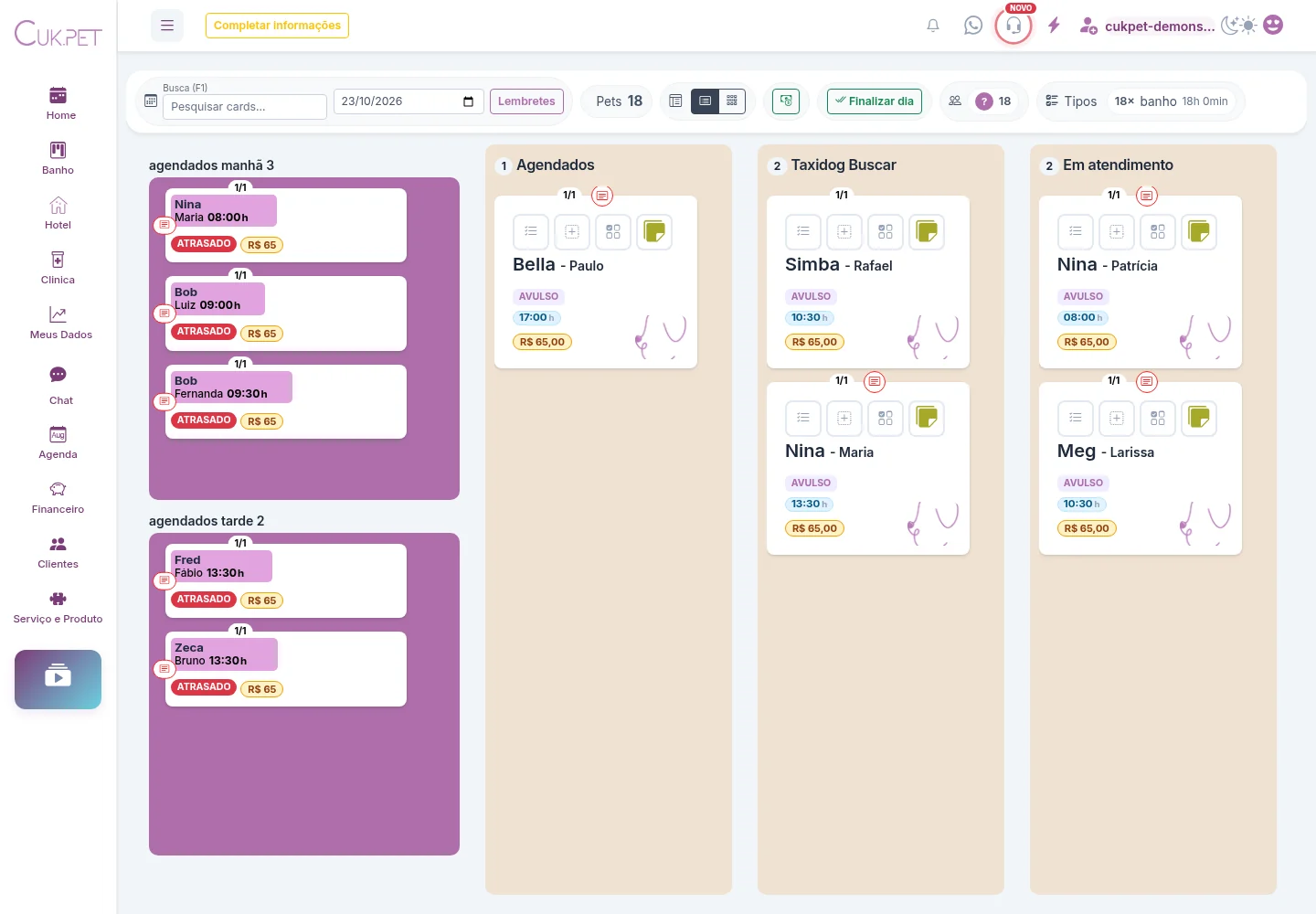The height and width of the screenshot is (914, 1316).
Task: Click Finalizar dia button
Action: coord(875,101)
